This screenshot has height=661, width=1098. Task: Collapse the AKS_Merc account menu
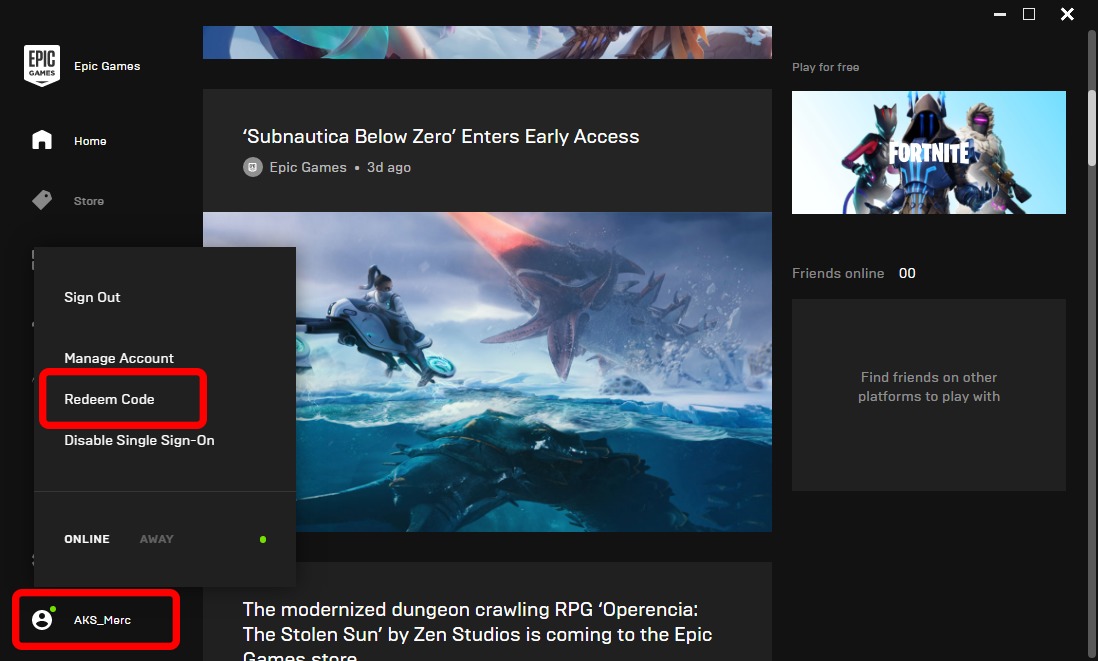[102, 620]
